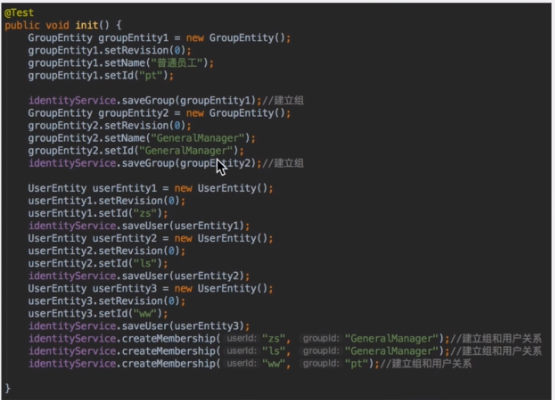Click the init method name

[x=87, y=25]
